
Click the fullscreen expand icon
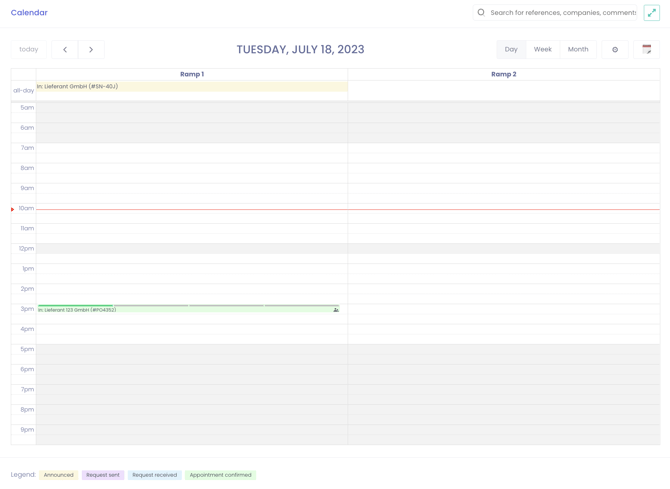coord(651,13)
